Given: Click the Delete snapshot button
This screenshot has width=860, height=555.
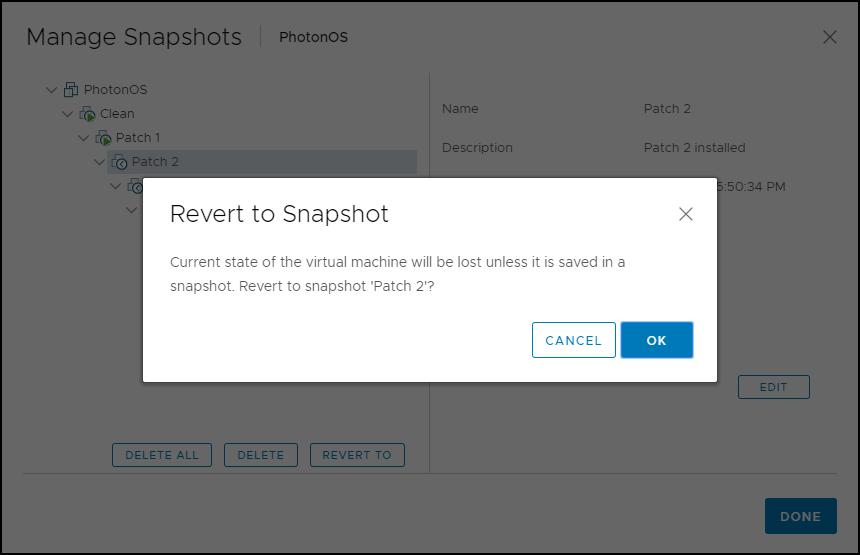Looking at the screenshot, I should pos(261,455).
